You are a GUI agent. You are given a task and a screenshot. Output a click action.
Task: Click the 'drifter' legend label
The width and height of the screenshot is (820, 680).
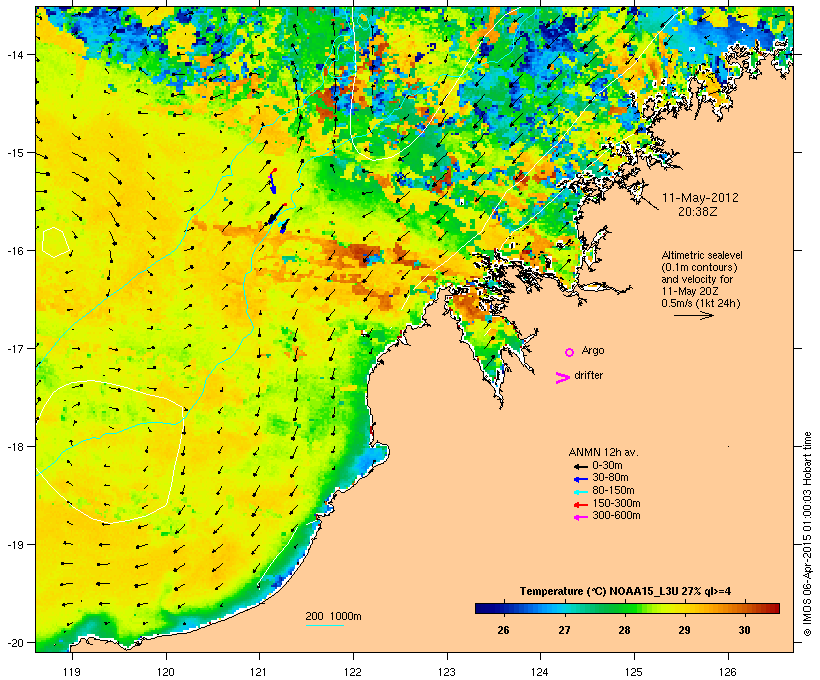(588, 375)
